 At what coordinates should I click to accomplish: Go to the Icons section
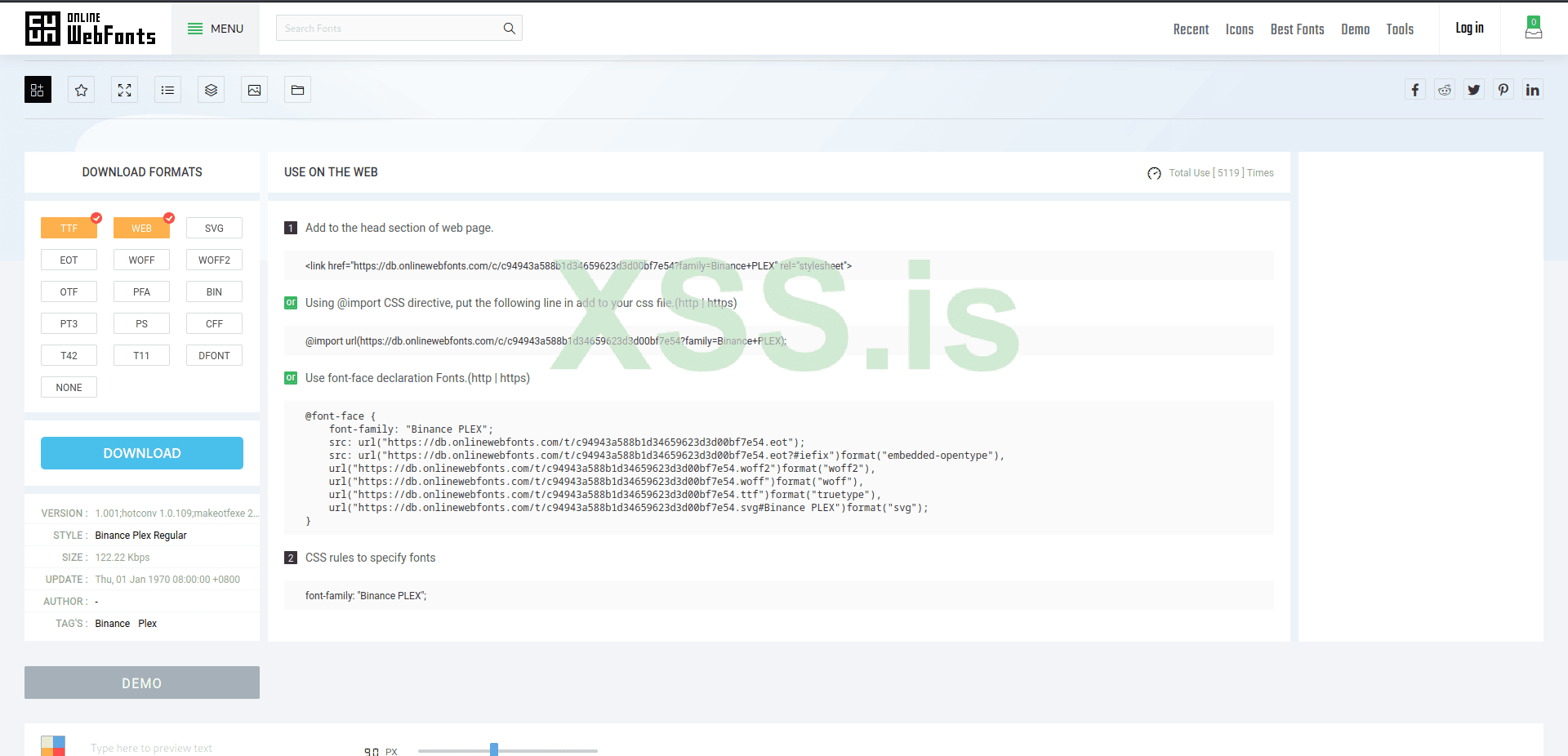[x=1239, y=29]
